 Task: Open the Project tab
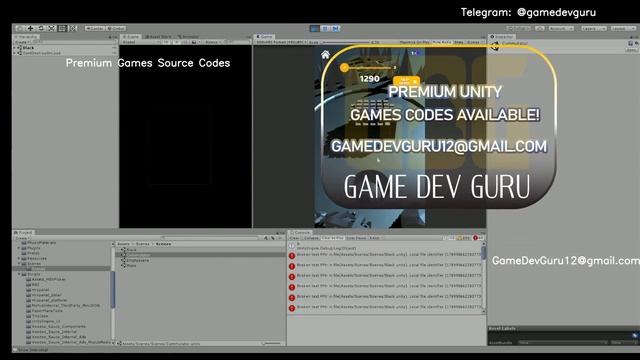point(23,233)
